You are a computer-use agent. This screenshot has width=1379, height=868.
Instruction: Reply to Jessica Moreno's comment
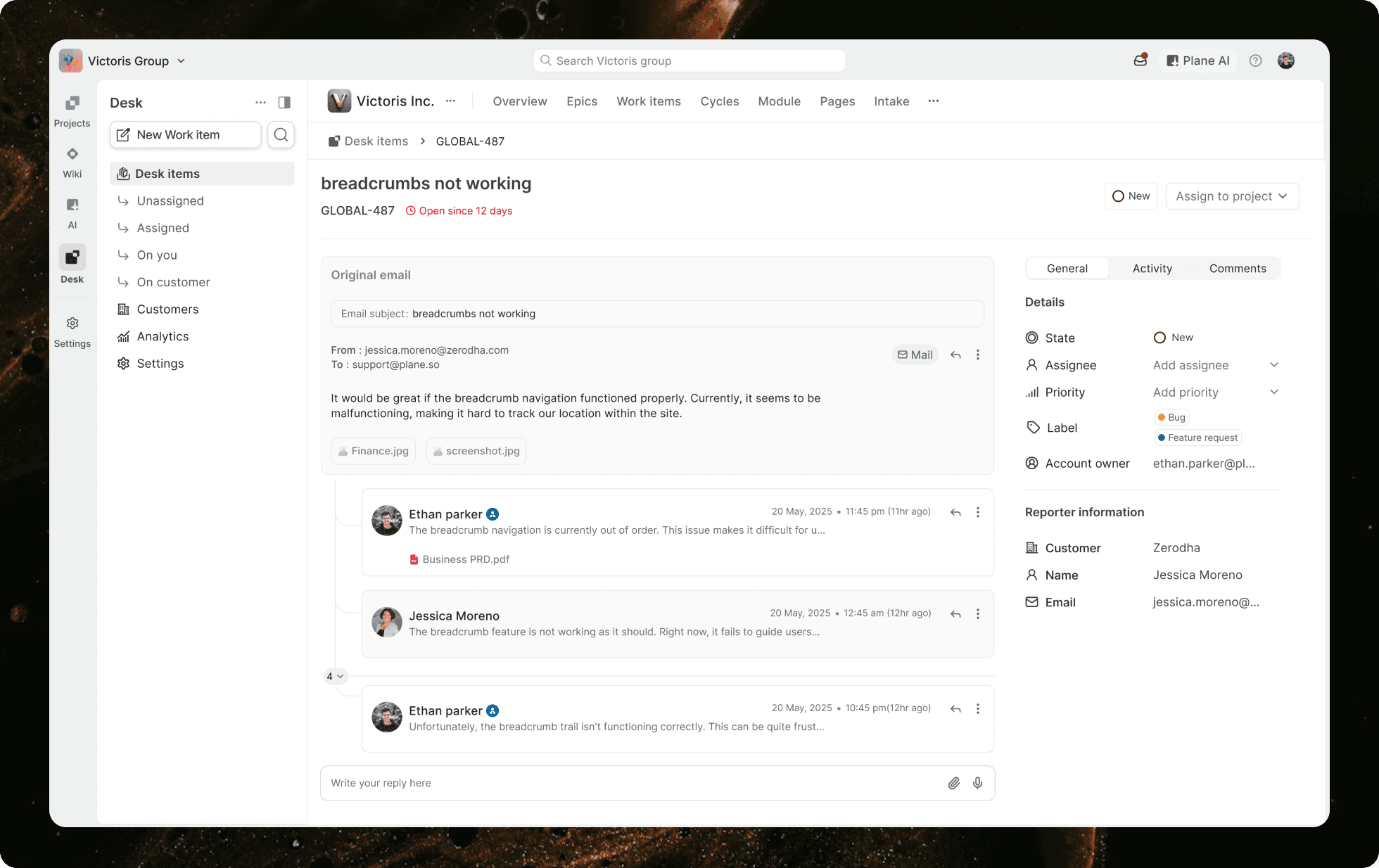955,614
